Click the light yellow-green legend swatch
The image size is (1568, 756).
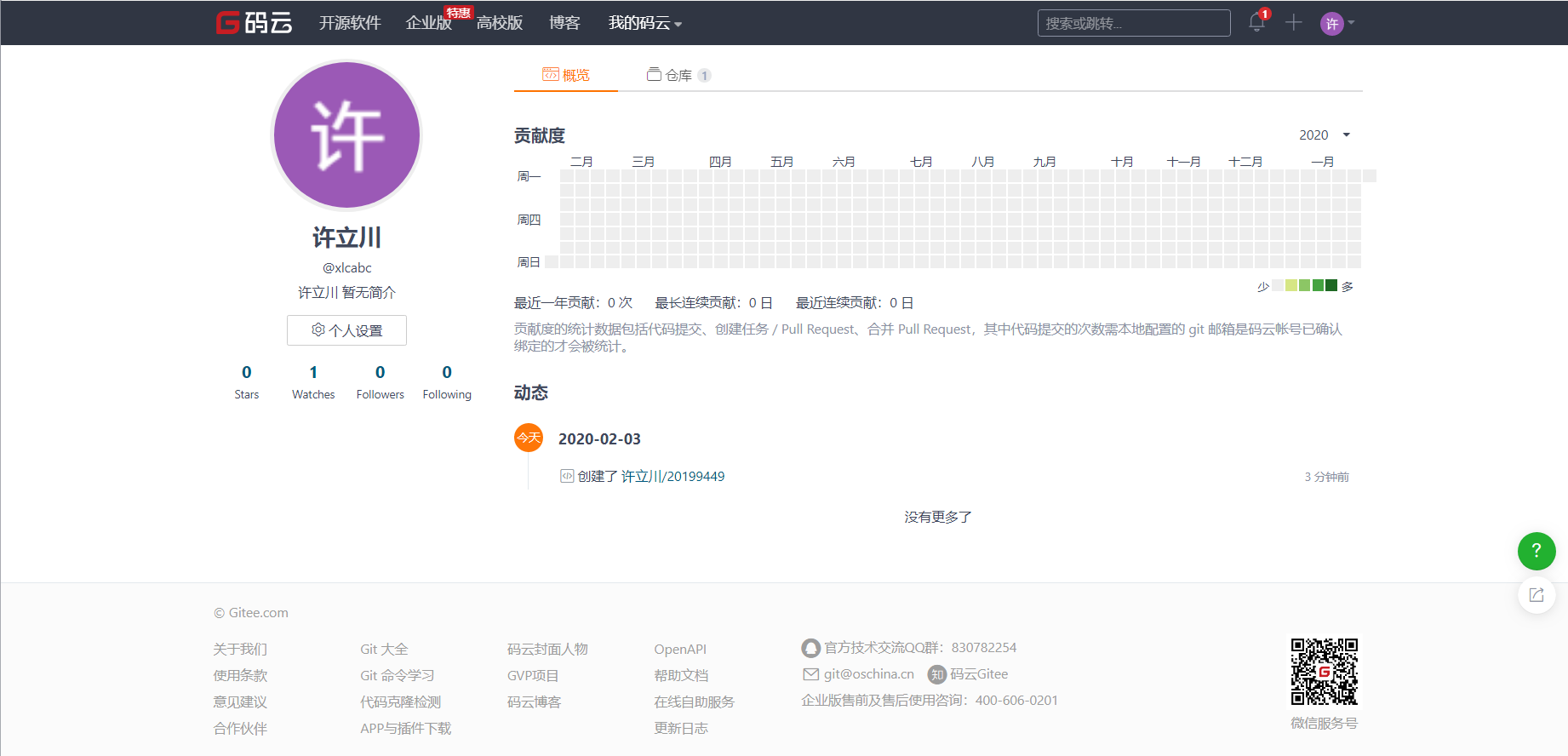point(1291,285)
